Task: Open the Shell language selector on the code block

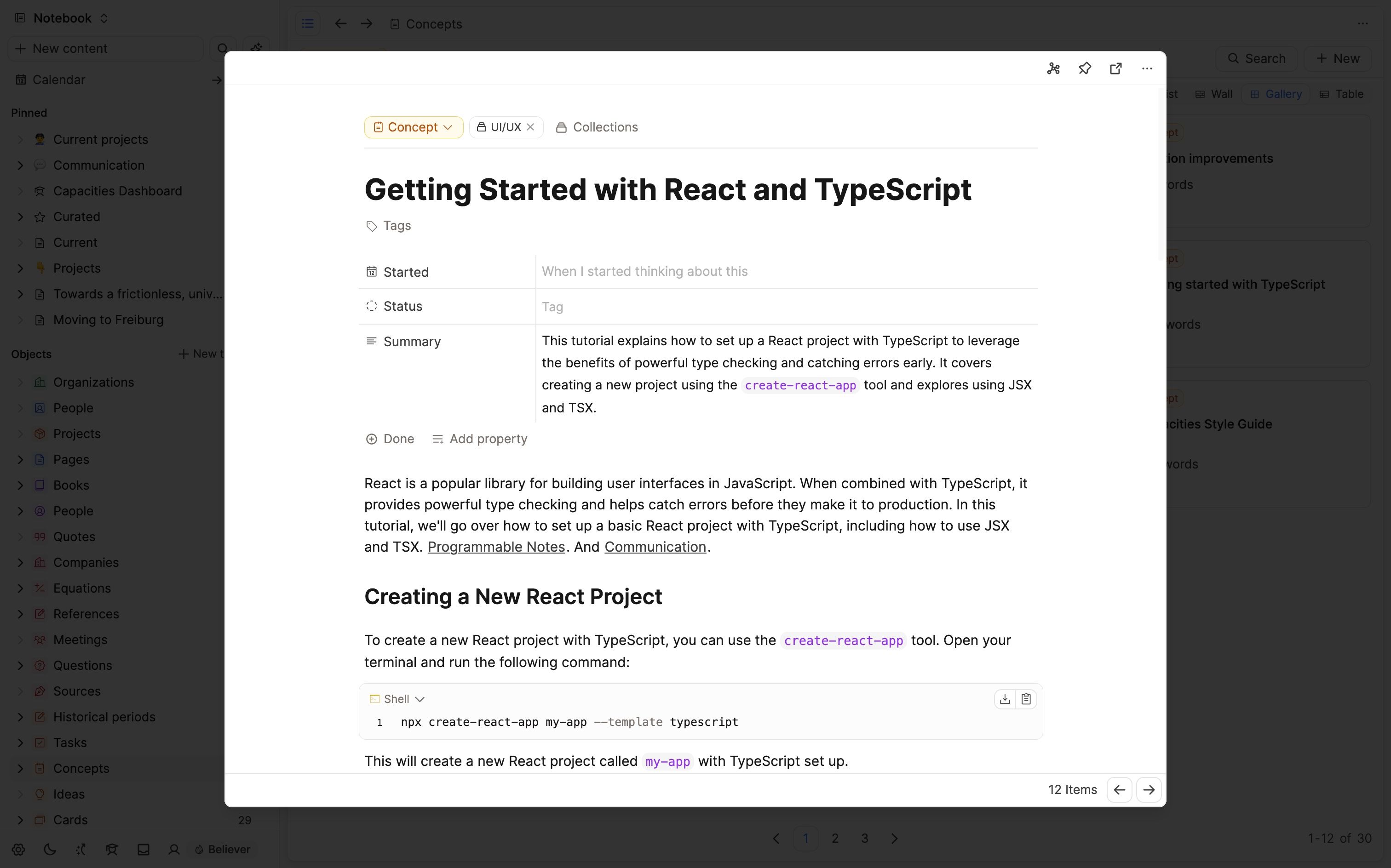Action: click(397, 699)
